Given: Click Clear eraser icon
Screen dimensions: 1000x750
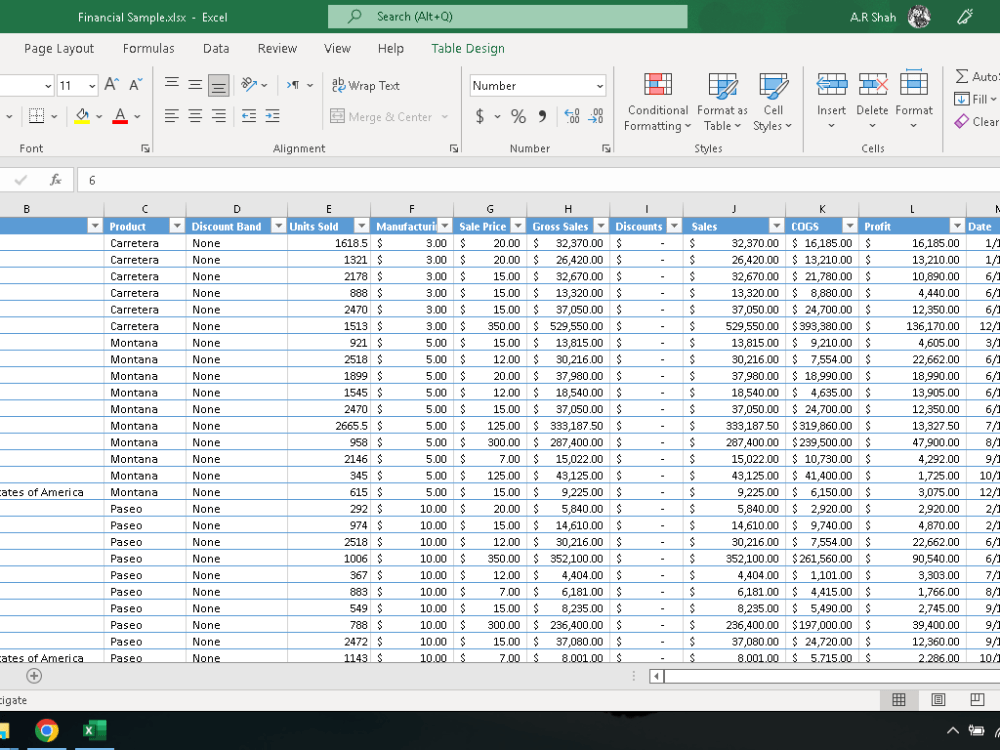Looking at the screenshot, I should tap(962, 121).
